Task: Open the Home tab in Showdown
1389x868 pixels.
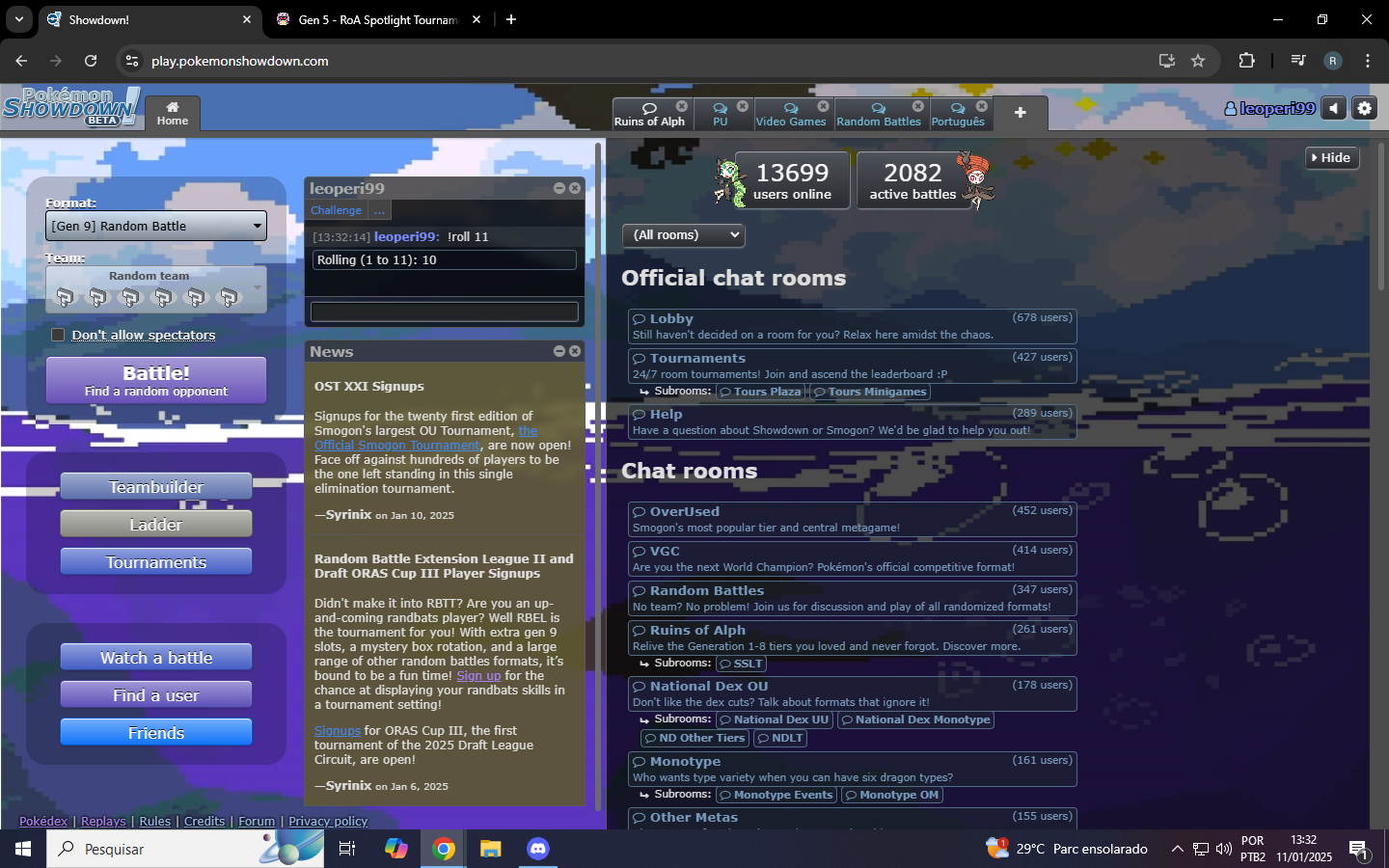Action: click(173, 113)
